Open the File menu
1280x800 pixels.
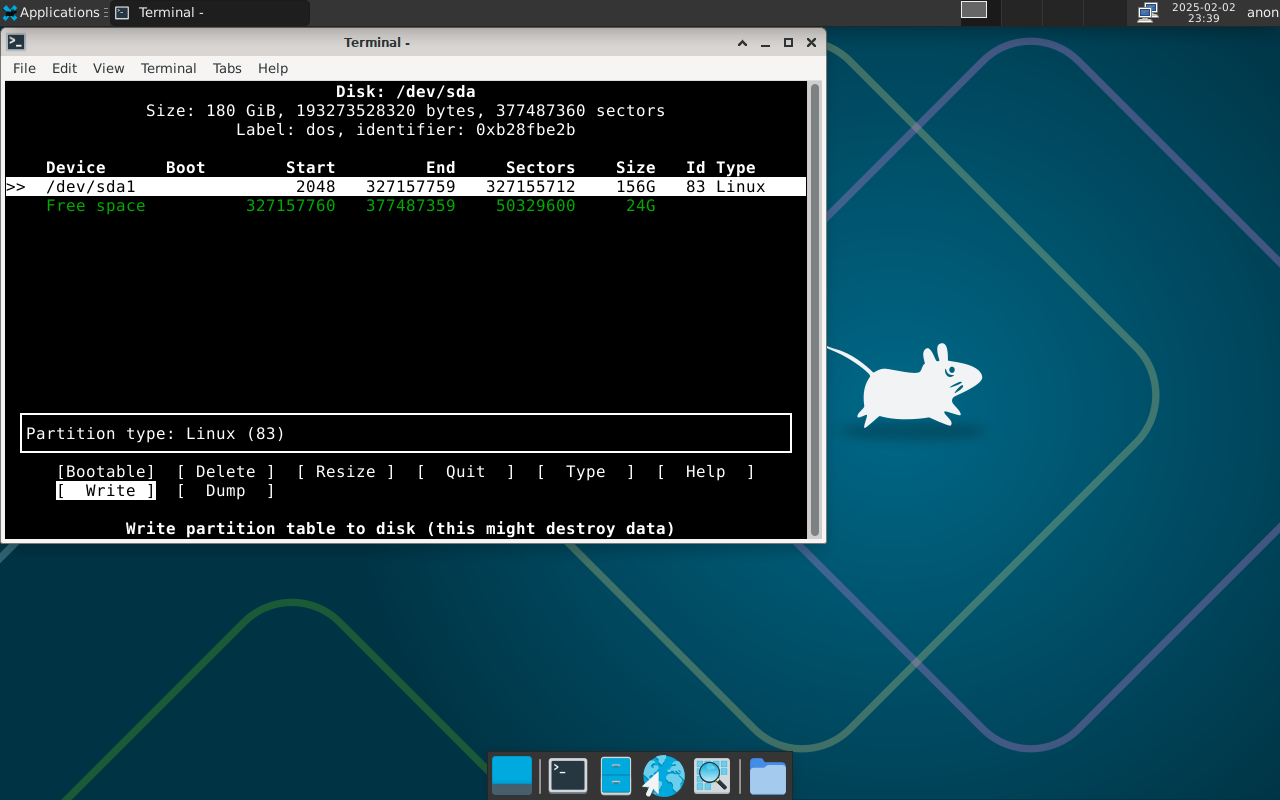click(x=24, y=68)
